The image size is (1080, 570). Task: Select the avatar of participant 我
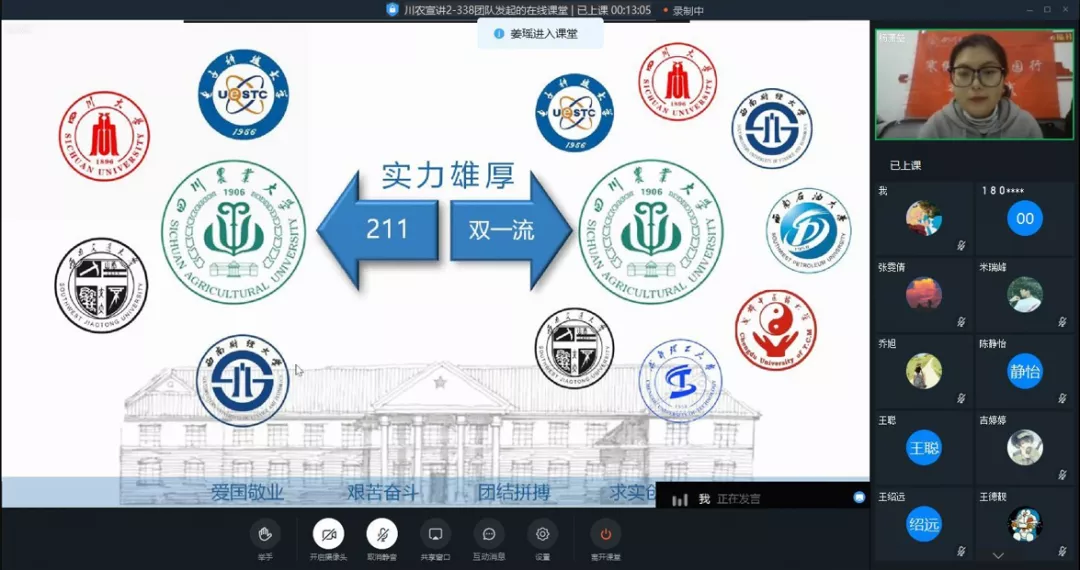[924, 218]
